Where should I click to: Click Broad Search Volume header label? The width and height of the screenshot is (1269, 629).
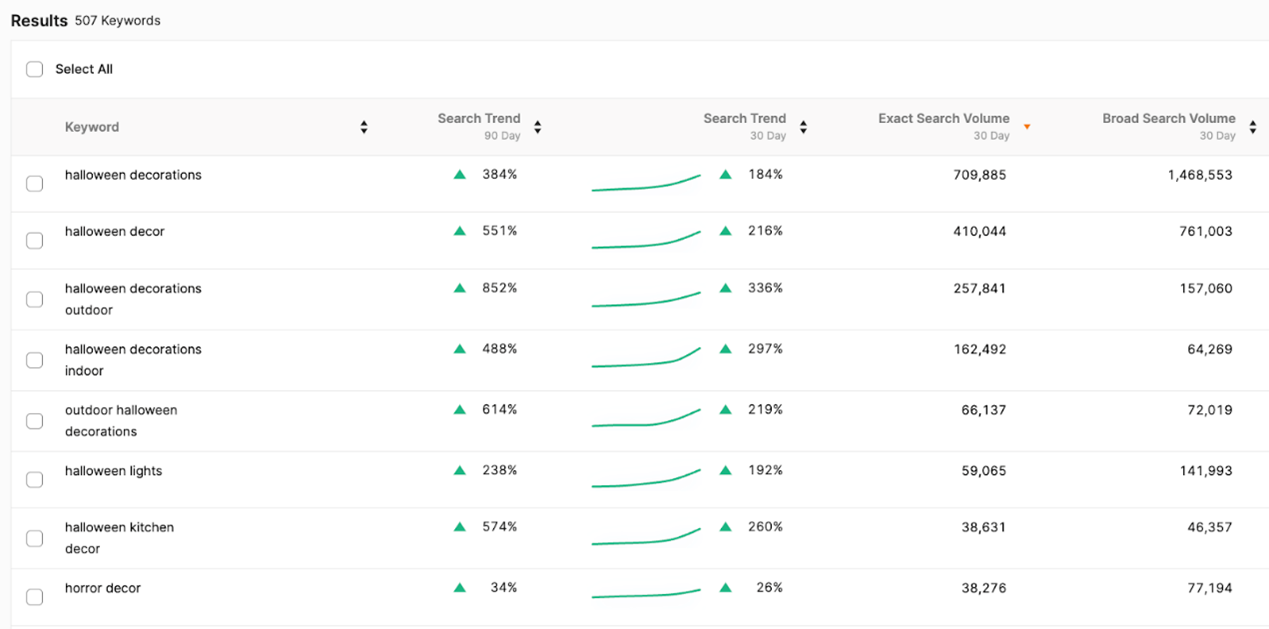1168,119
